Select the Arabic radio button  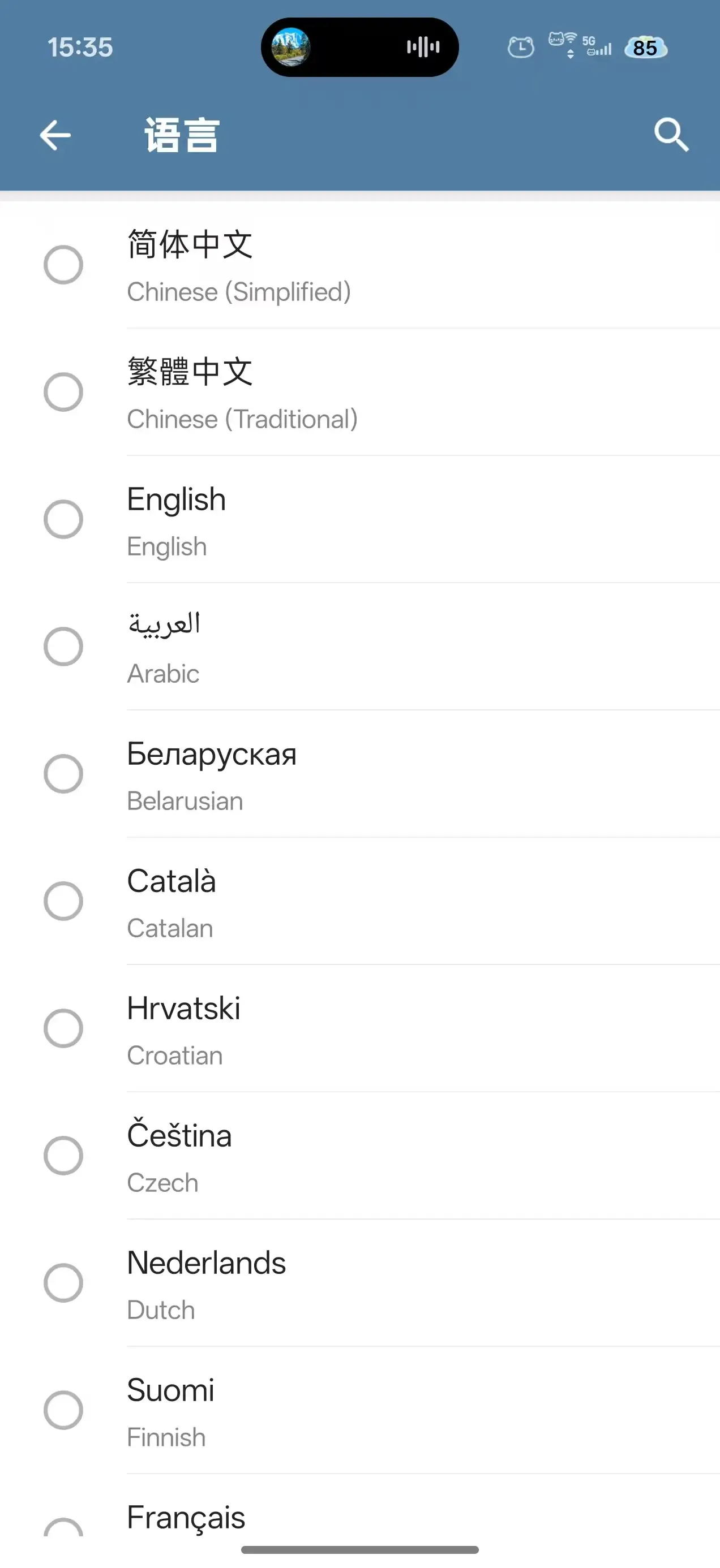[63, 647]
